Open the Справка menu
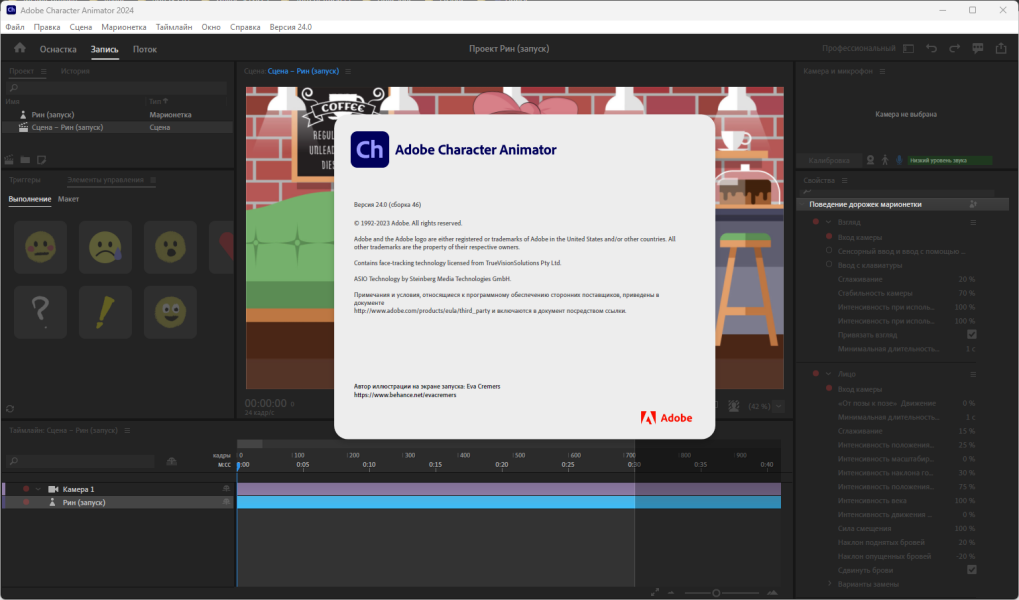The image size is (1019, 600). click(x=245, y=27)
